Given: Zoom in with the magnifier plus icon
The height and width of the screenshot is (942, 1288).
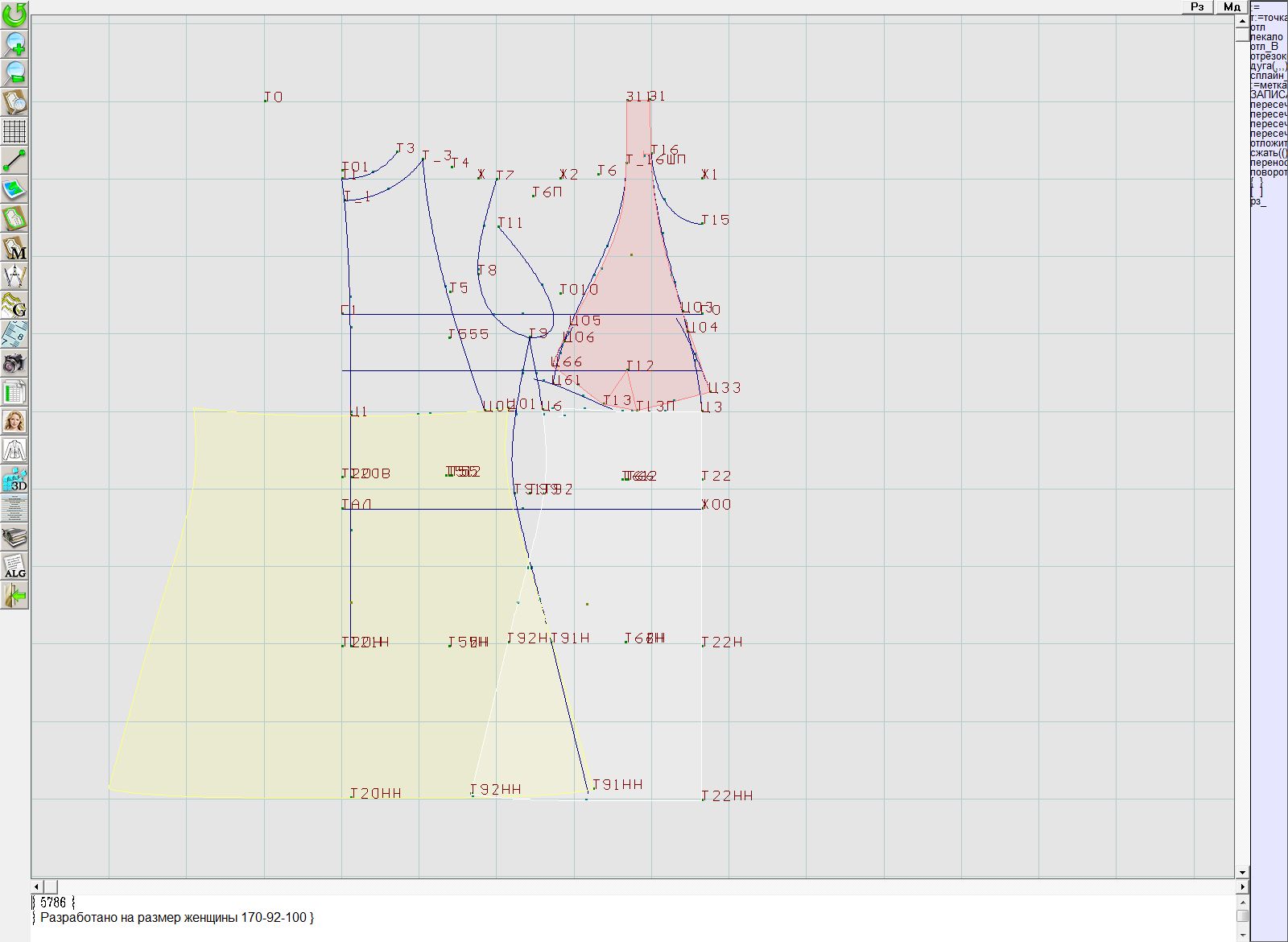Looking at the screenshot, I should click(14, 43).
